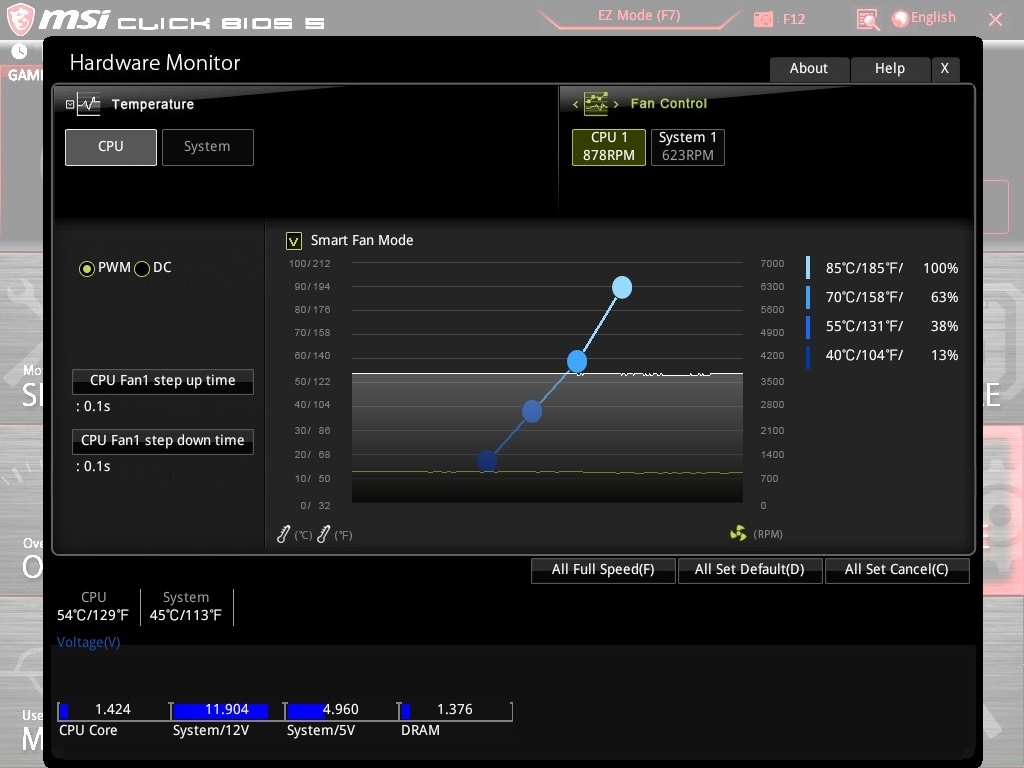The height and width of the screenshot is (768, 1024).
Task: Click the Voltage(V) label
Action: coord(88,643)
